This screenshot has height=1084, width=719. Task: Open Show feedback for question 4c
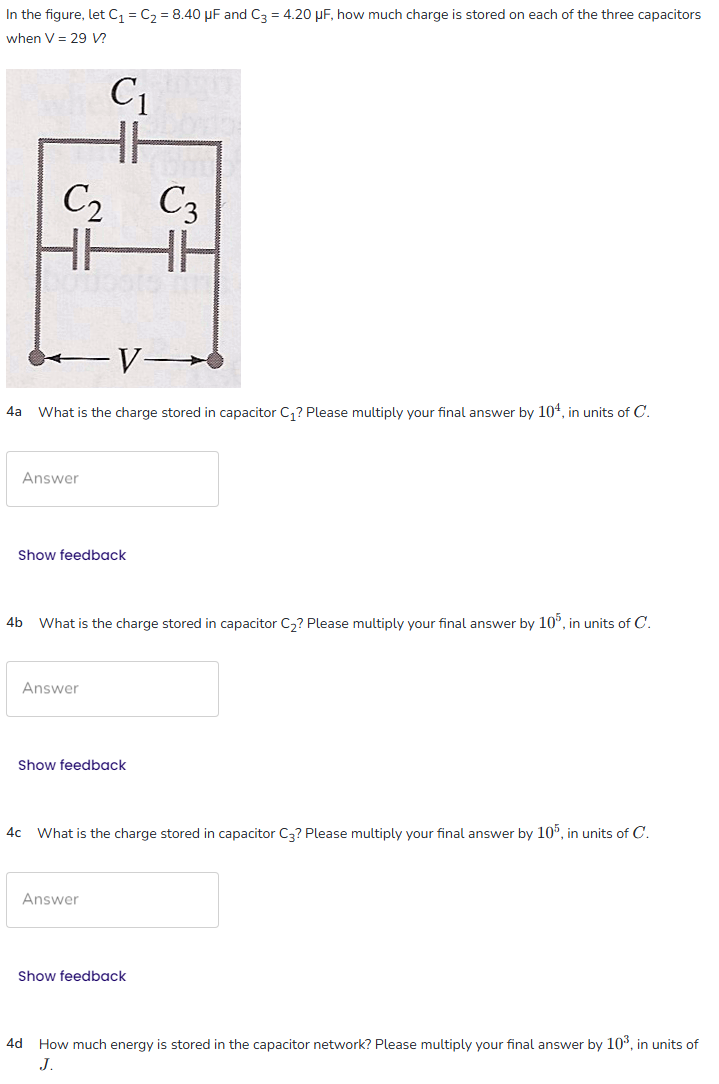click(x=71, y=976)
